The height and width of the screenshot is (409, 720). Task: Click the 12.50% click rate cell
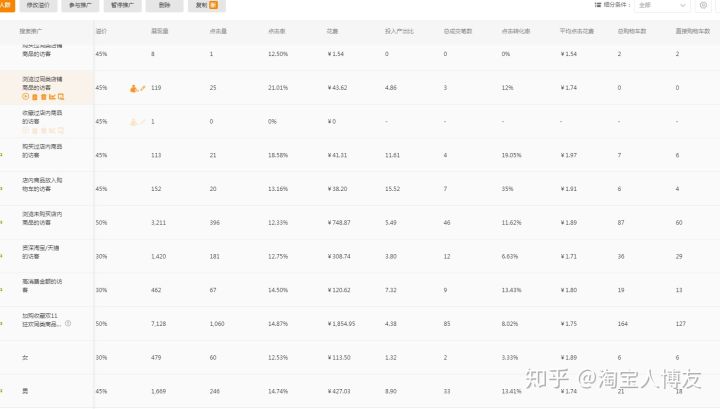(x=278, y=54)
